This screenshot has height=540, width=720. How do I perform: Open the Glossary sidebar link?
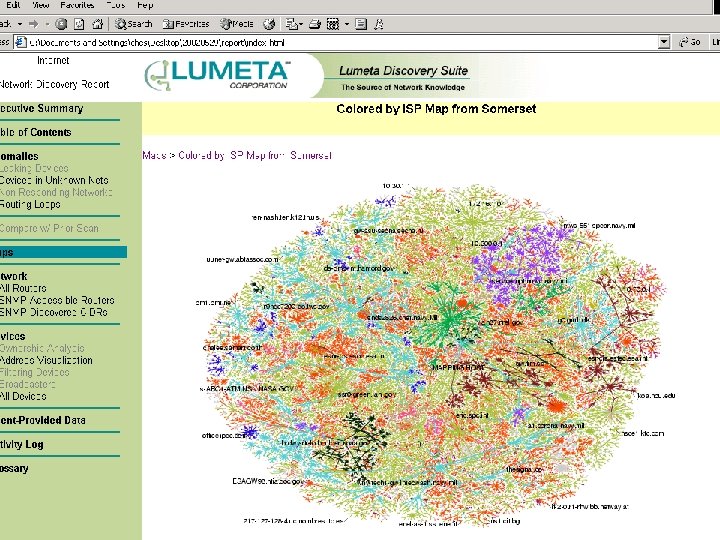coord(14,468)
